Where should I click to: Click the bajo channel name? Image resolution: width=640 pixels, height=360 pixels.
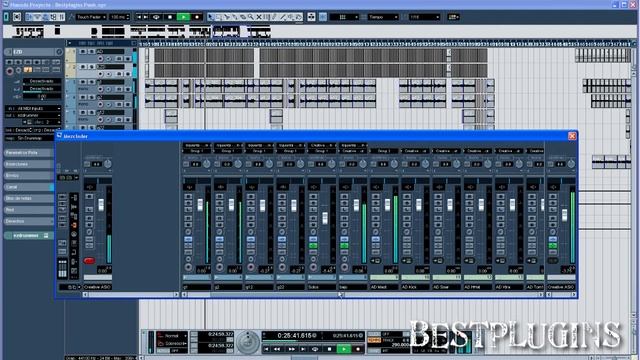point(353,287)
